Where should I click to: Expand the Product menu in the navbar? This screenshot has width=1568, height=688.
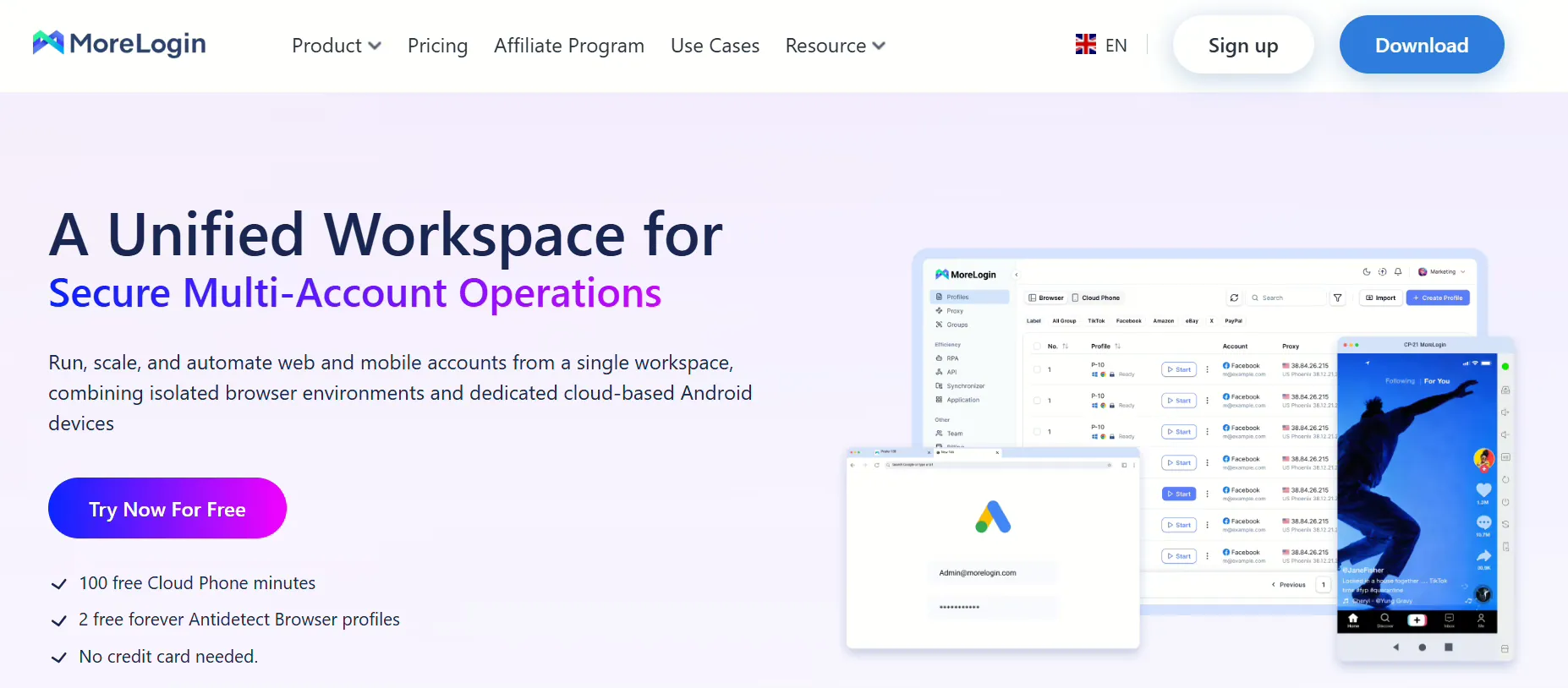pyautogui.click(x=337, y=46)
